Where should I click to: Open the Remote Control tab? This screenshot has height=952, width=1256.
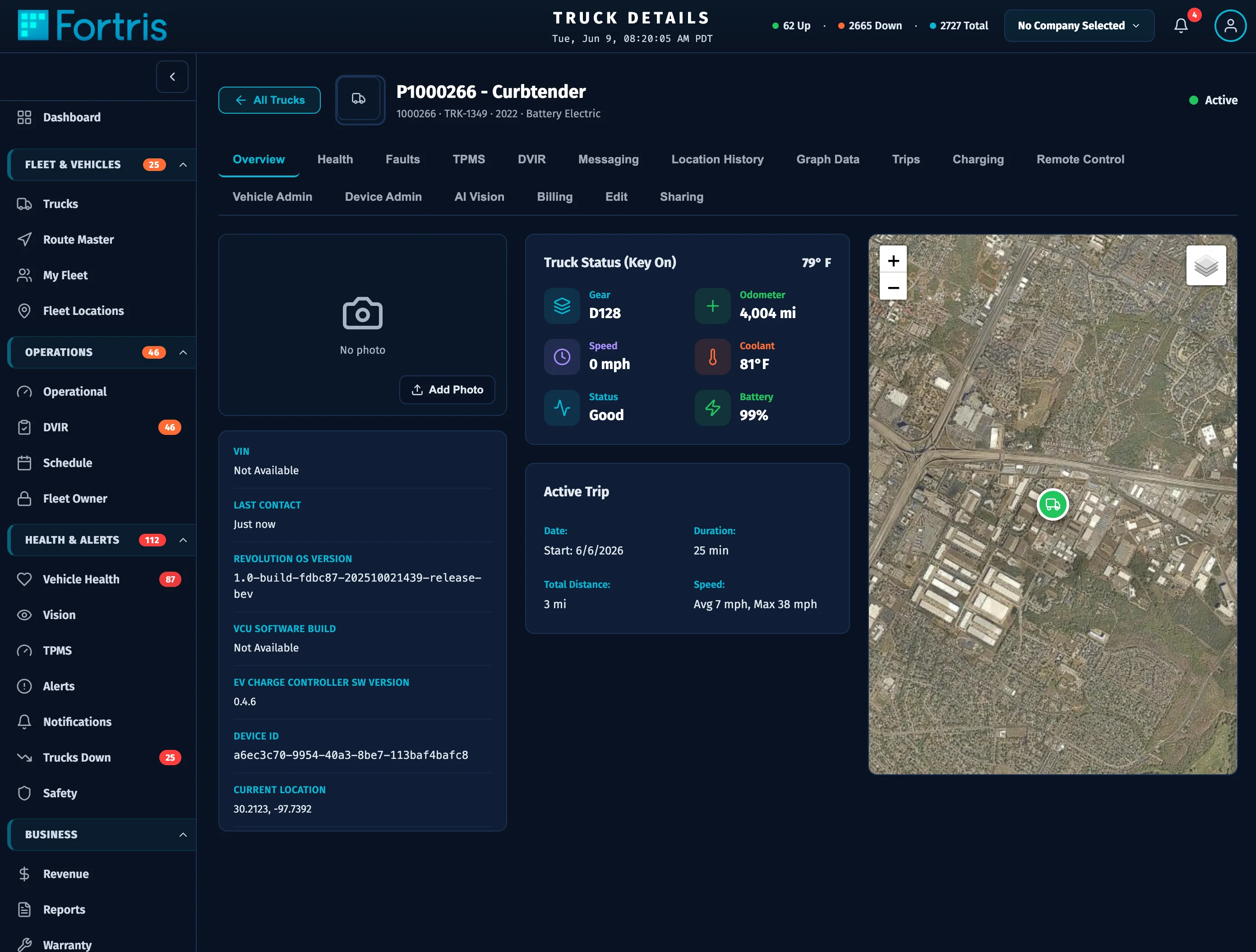pos(1080,159)
